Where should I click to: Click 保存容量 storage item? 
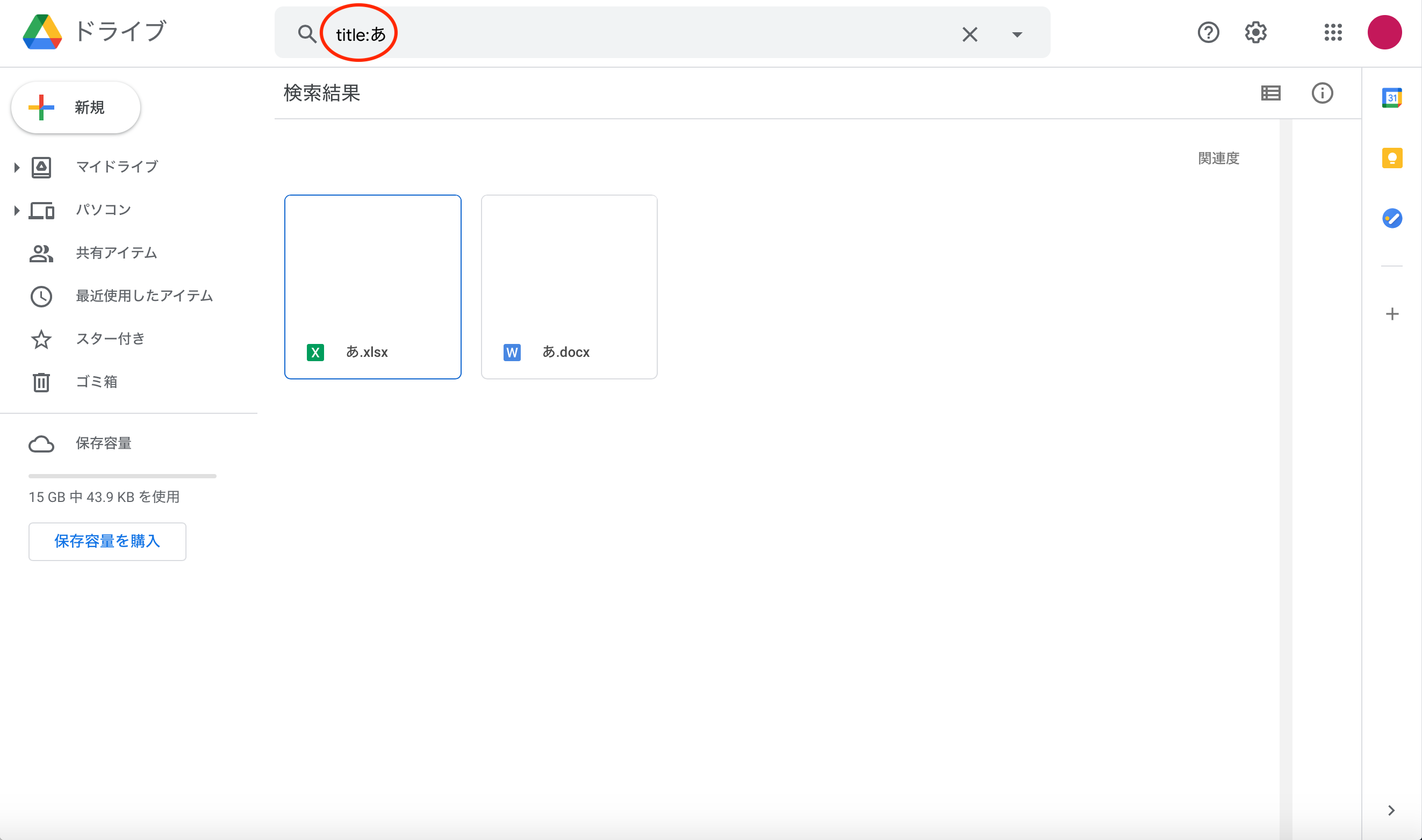click(104, 443)
